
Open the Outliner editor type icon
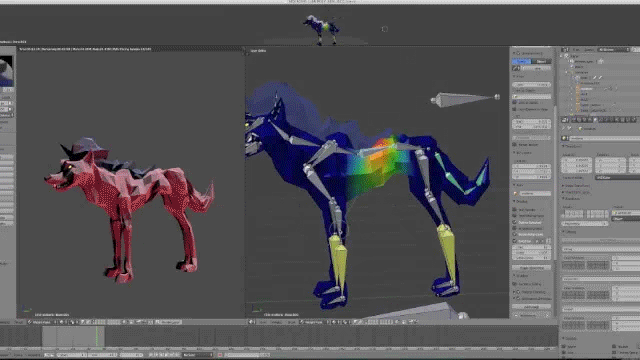tap(565, 50)
